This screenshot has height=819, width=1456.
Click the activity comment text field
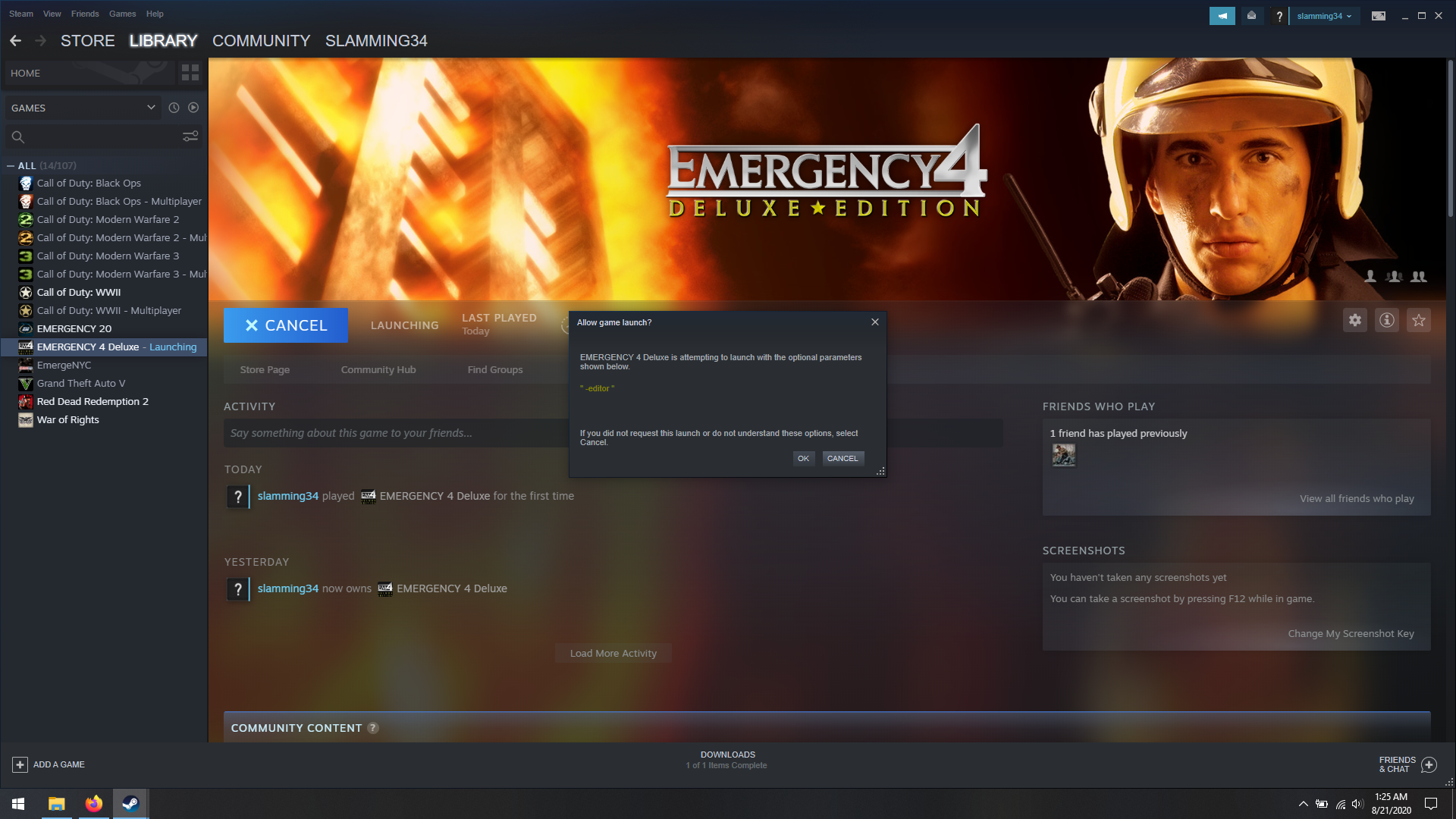pos(394,433)
